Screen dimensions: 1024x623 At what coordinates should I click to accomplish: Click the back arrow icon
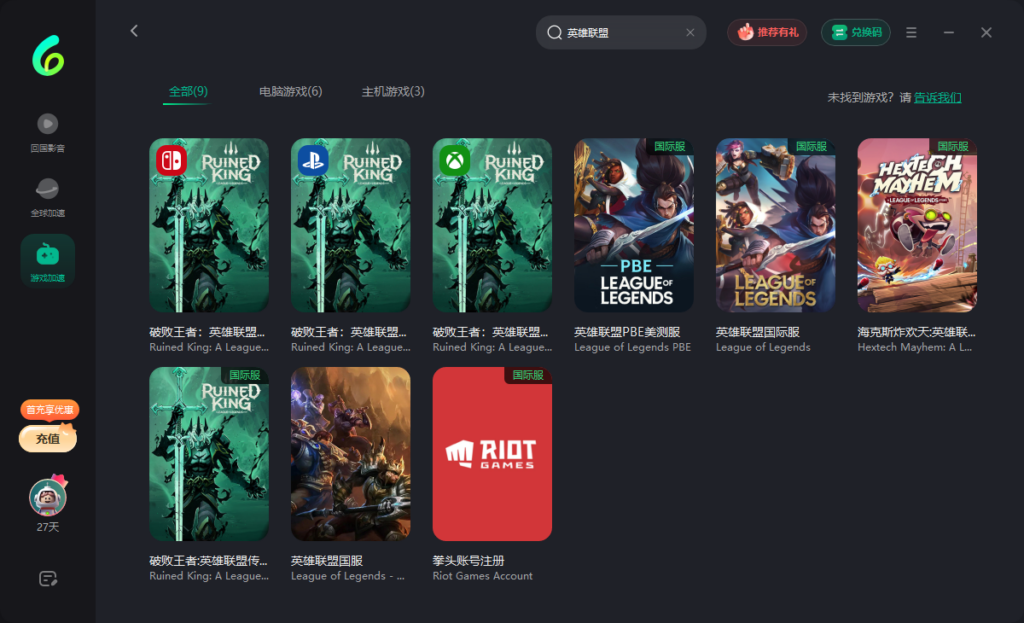[134, 31]
